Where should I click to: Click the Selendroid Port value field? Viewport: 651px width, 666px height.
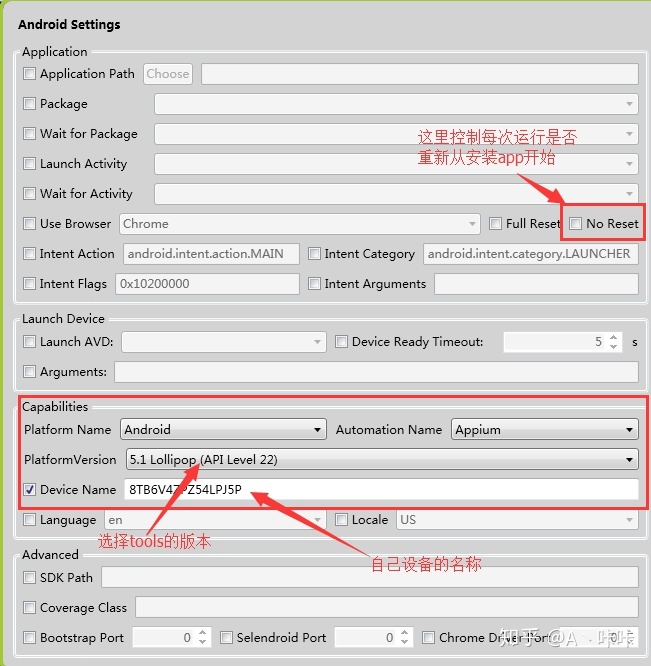pos(366,638)
